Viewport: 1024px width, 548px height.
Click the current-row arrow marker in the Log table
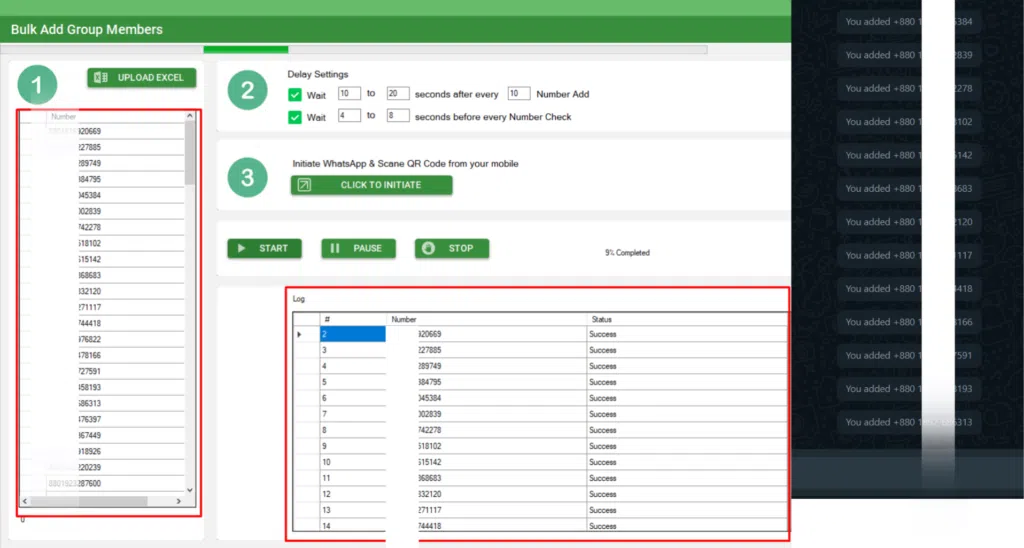pos(299,334)
